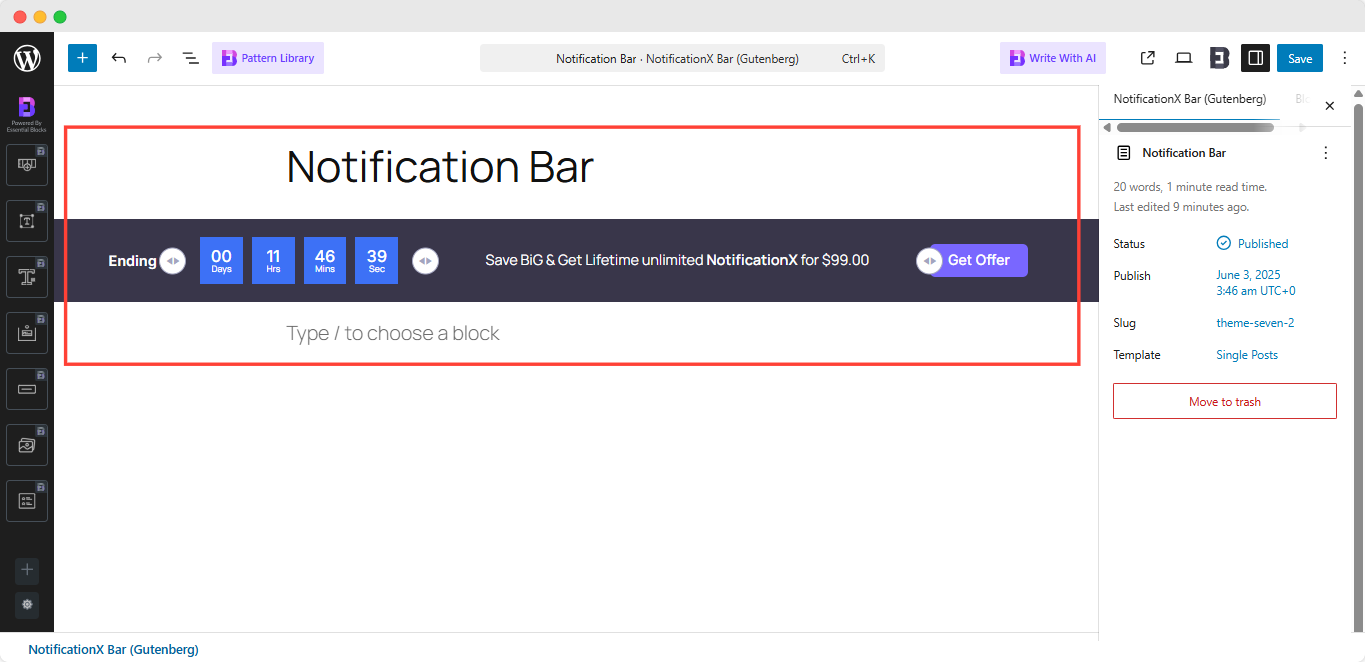Click the Type / to choose a block placeholder
The height and width of the screenshot is (662, 1365).
393,333
